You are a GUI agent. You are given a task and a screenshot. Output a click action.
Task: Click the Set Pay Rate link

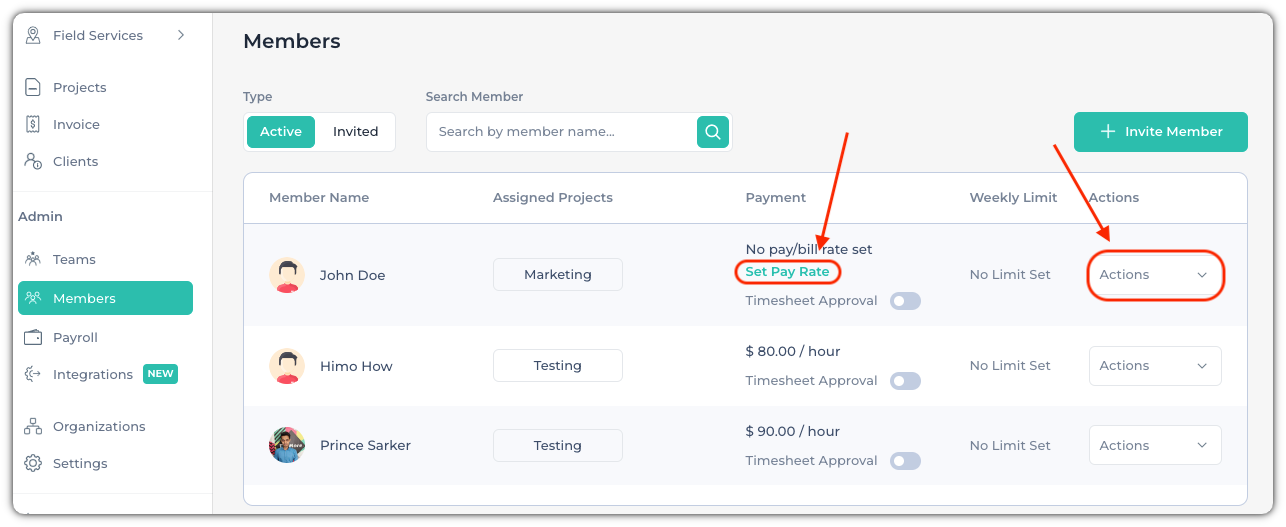point(787,272)
